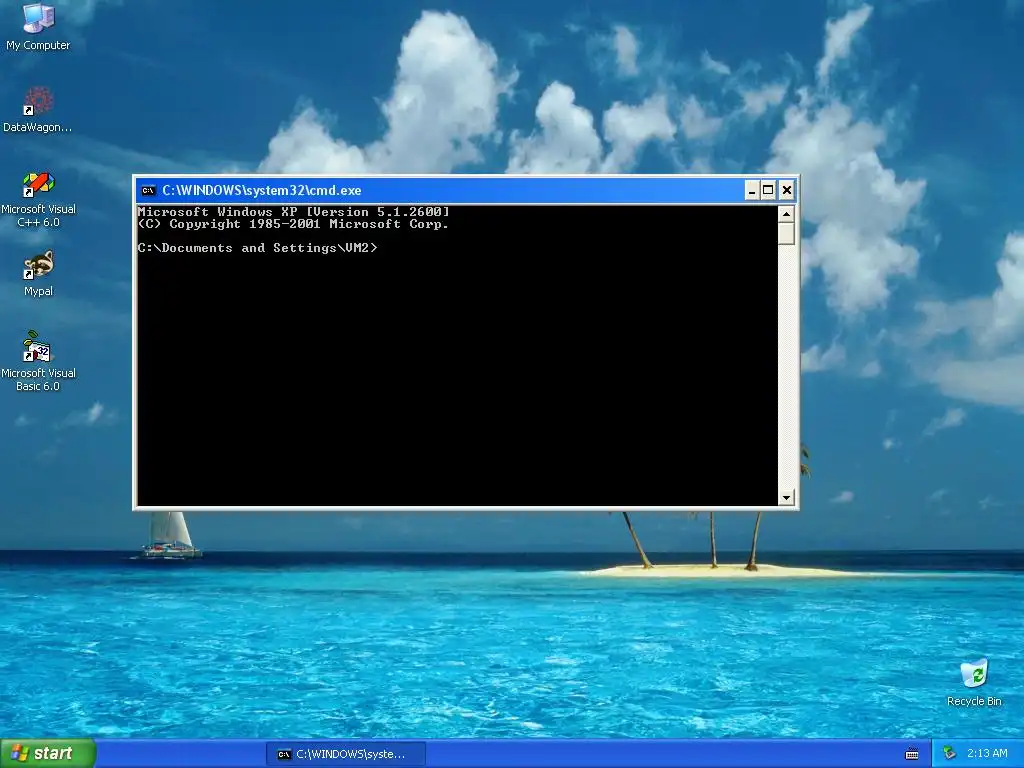Click the 'C:\Documents and Settings\VM2>' prompt
The height and width of the screenshot is (768, 1024).
pos(257,248)
